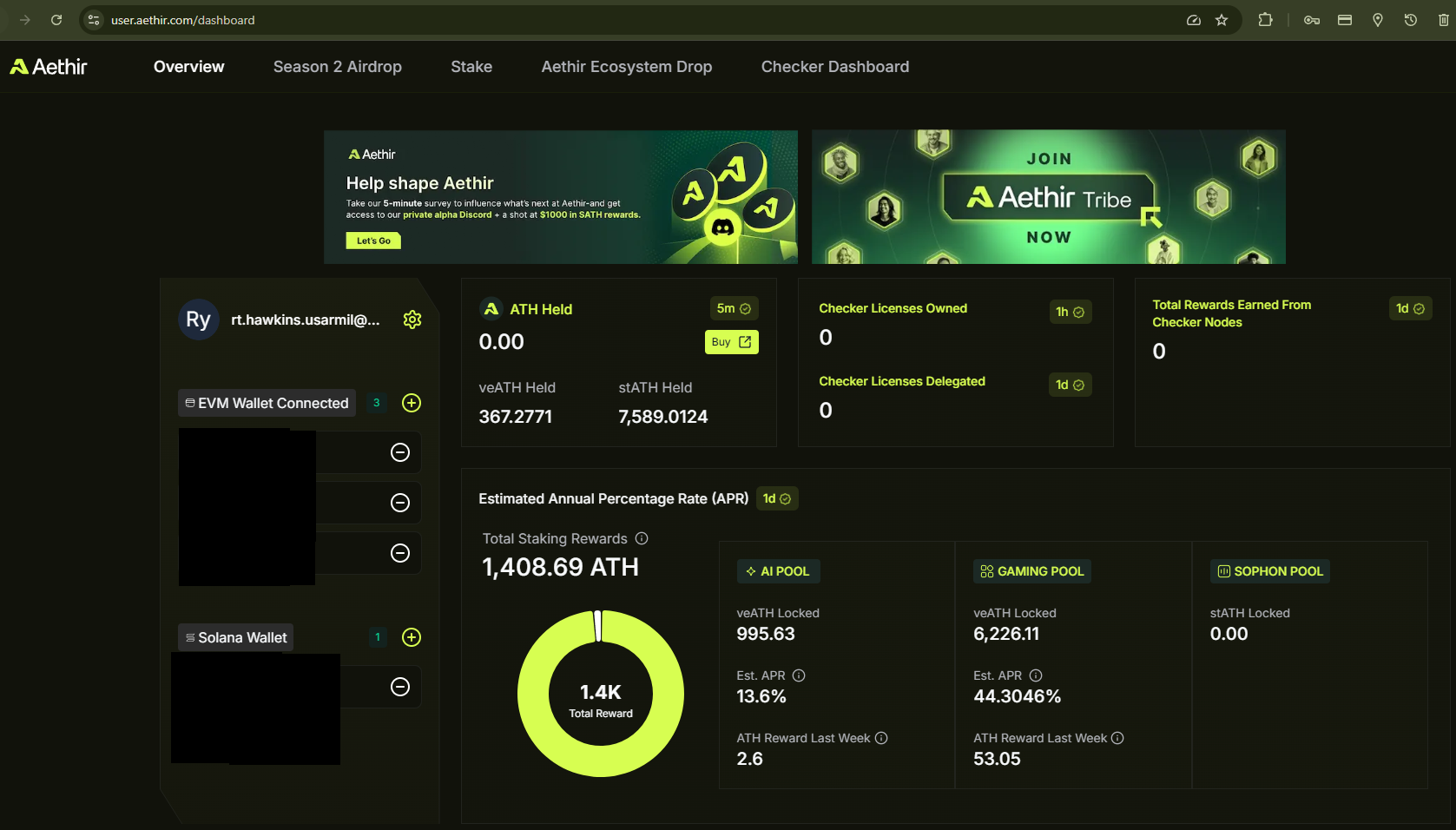Select the SOPHON POOL label

(x=1270, y=571)
